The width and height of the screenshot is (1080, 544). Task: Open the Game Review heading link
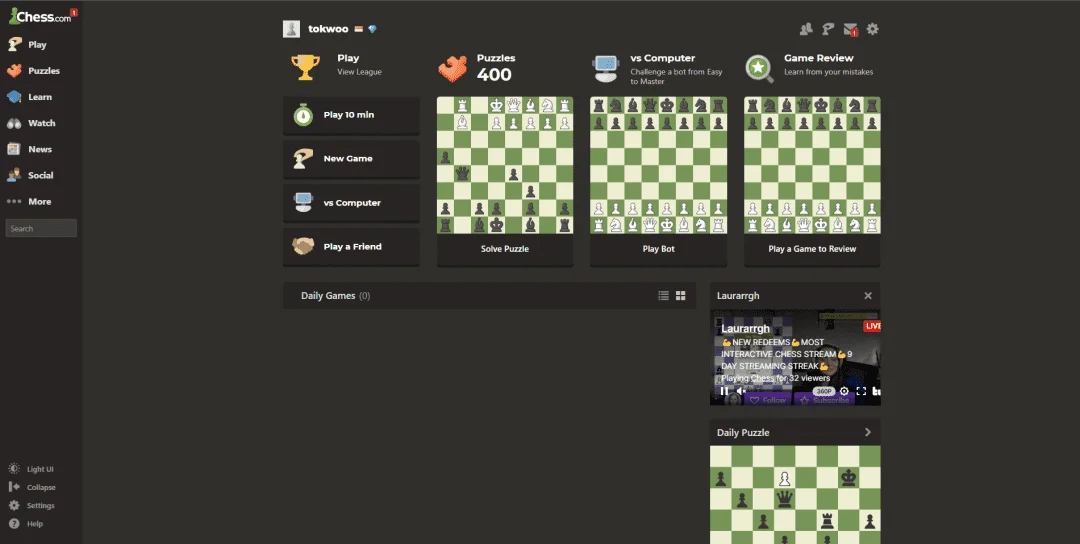point(819,58)
